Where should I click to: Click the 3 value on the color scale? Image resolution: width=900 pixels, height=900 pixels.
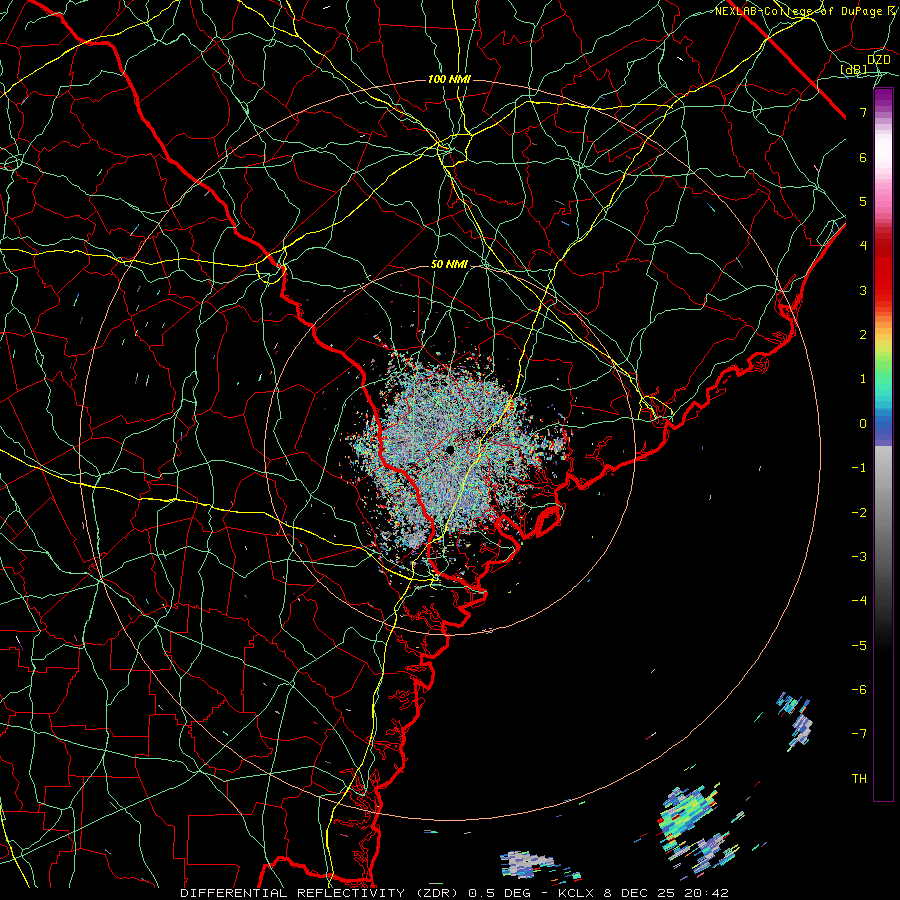863,290
